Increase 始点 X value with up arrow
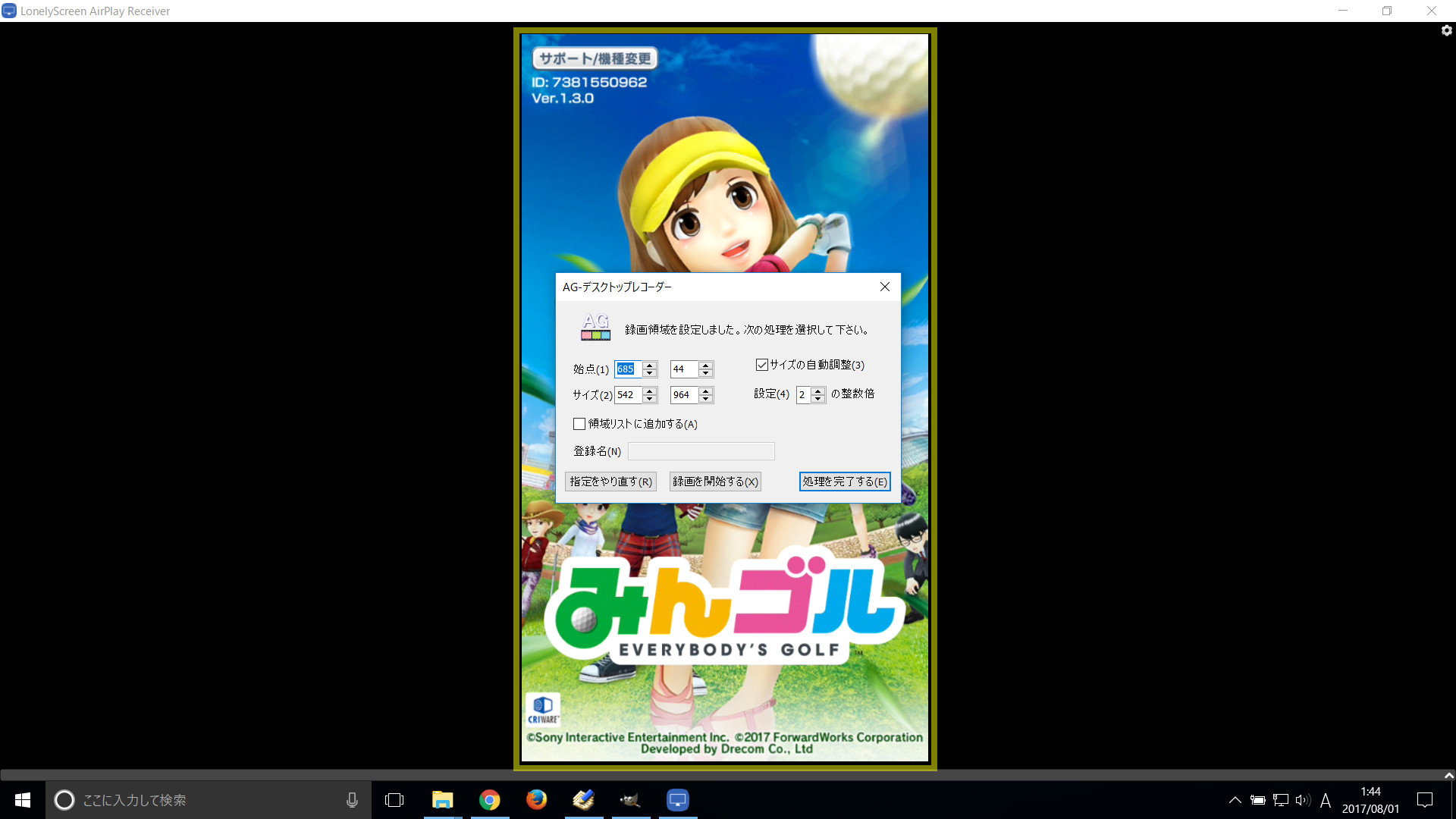The height and width of the screenshot is (819, 1456). 649,366
